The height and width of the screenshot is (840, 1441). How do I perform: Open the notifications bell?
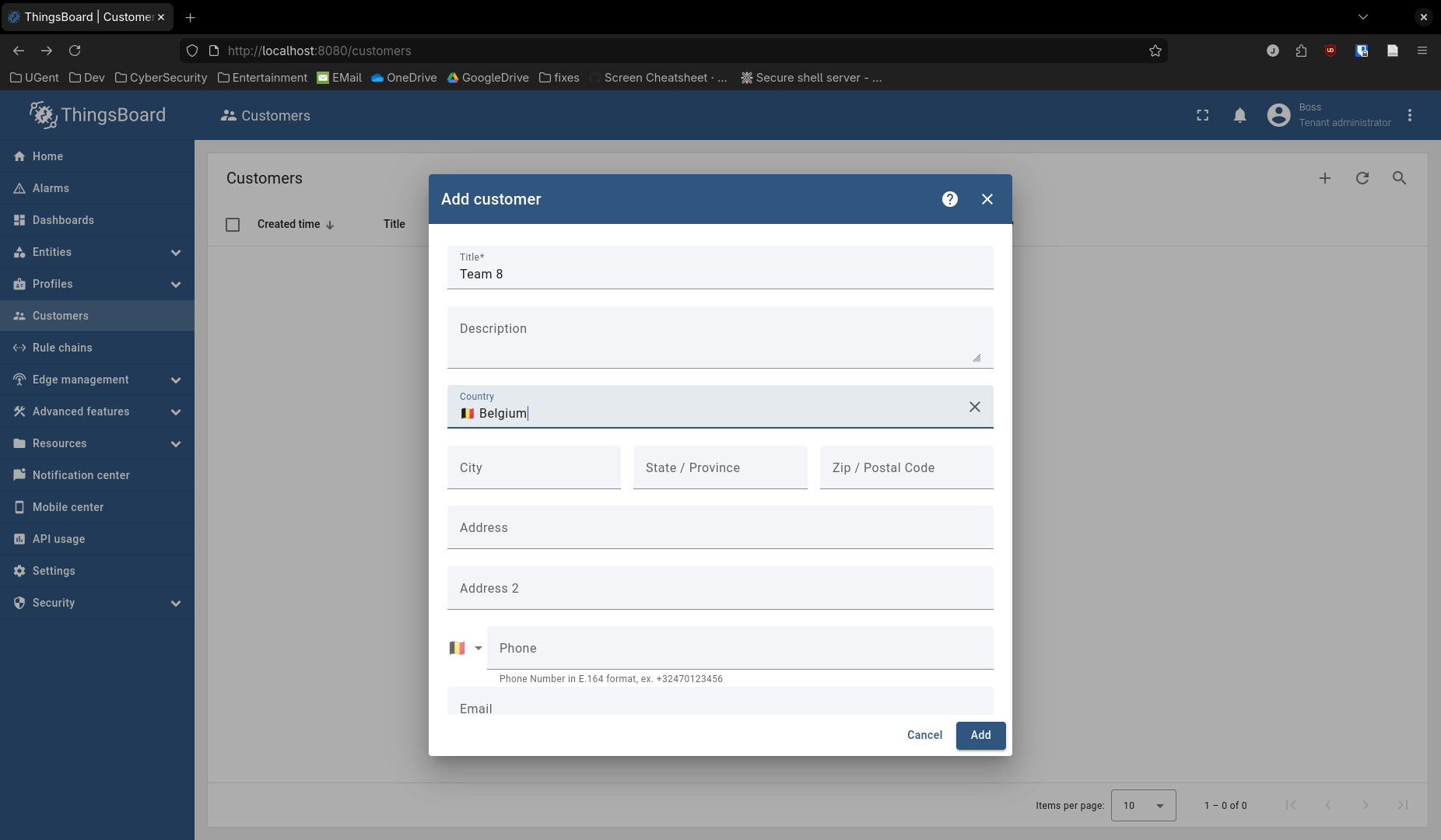1239,116
